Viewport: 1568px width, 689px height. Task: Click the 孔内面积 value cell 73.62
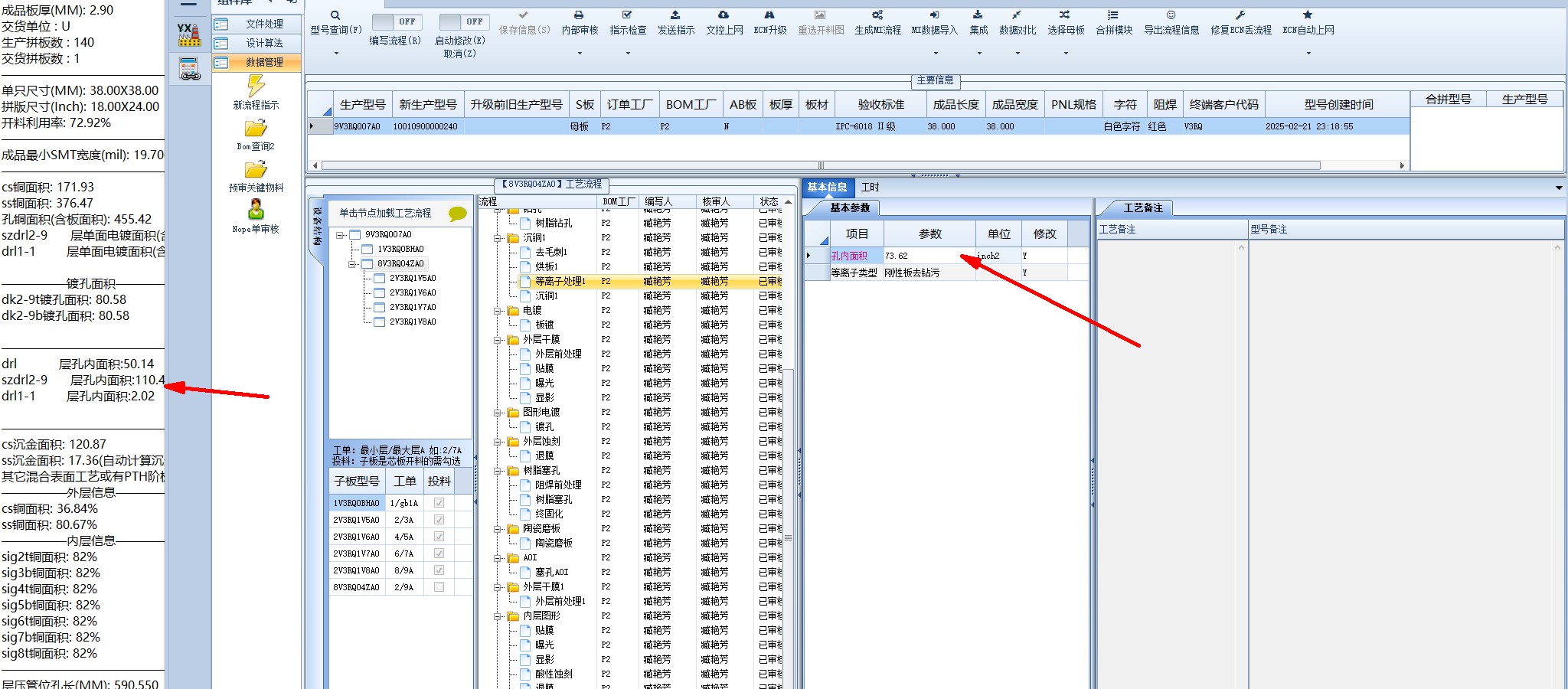tap(929, 256)
